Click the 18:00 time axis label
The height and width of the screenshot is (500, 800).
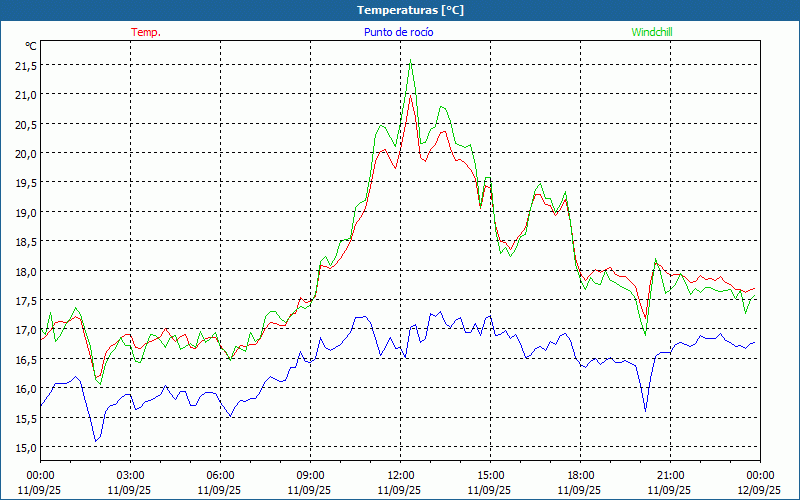580,475
